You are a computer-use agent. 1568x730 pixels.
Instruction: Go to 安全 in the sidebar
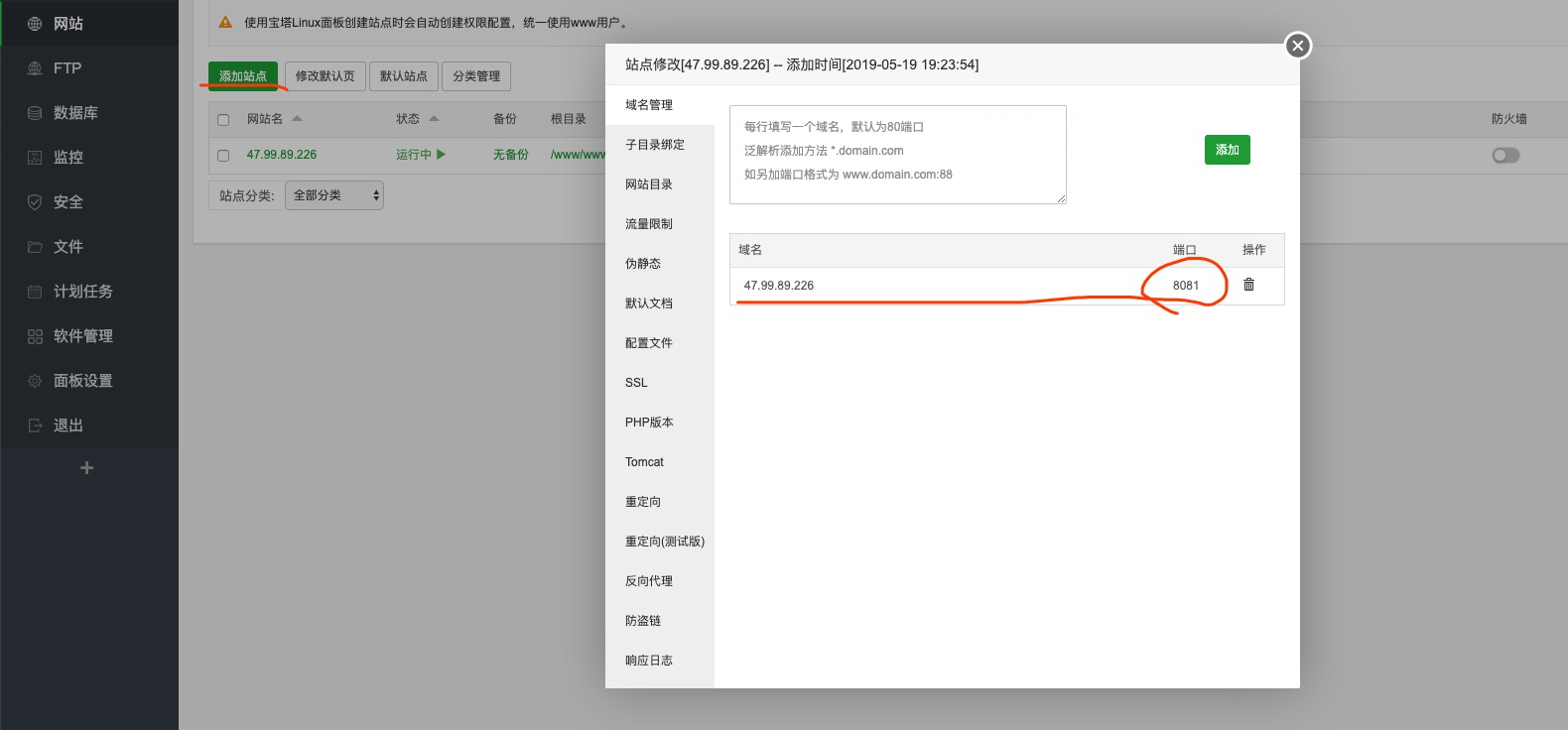coord(89,202)
